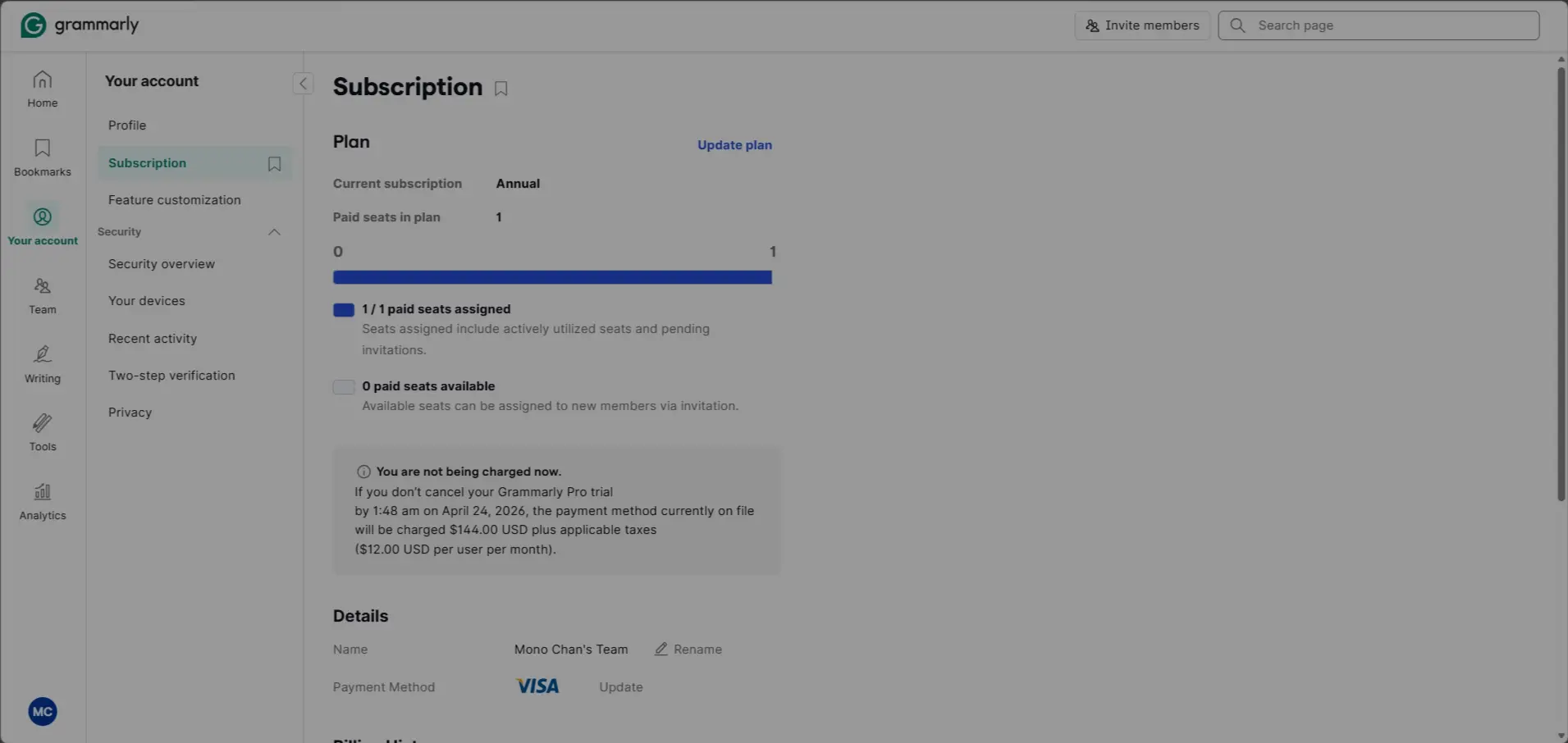Click the MC profile avatar
The width and height of the screenshot is (1568, 743).
pyautogui.click(x=43, y=712)
